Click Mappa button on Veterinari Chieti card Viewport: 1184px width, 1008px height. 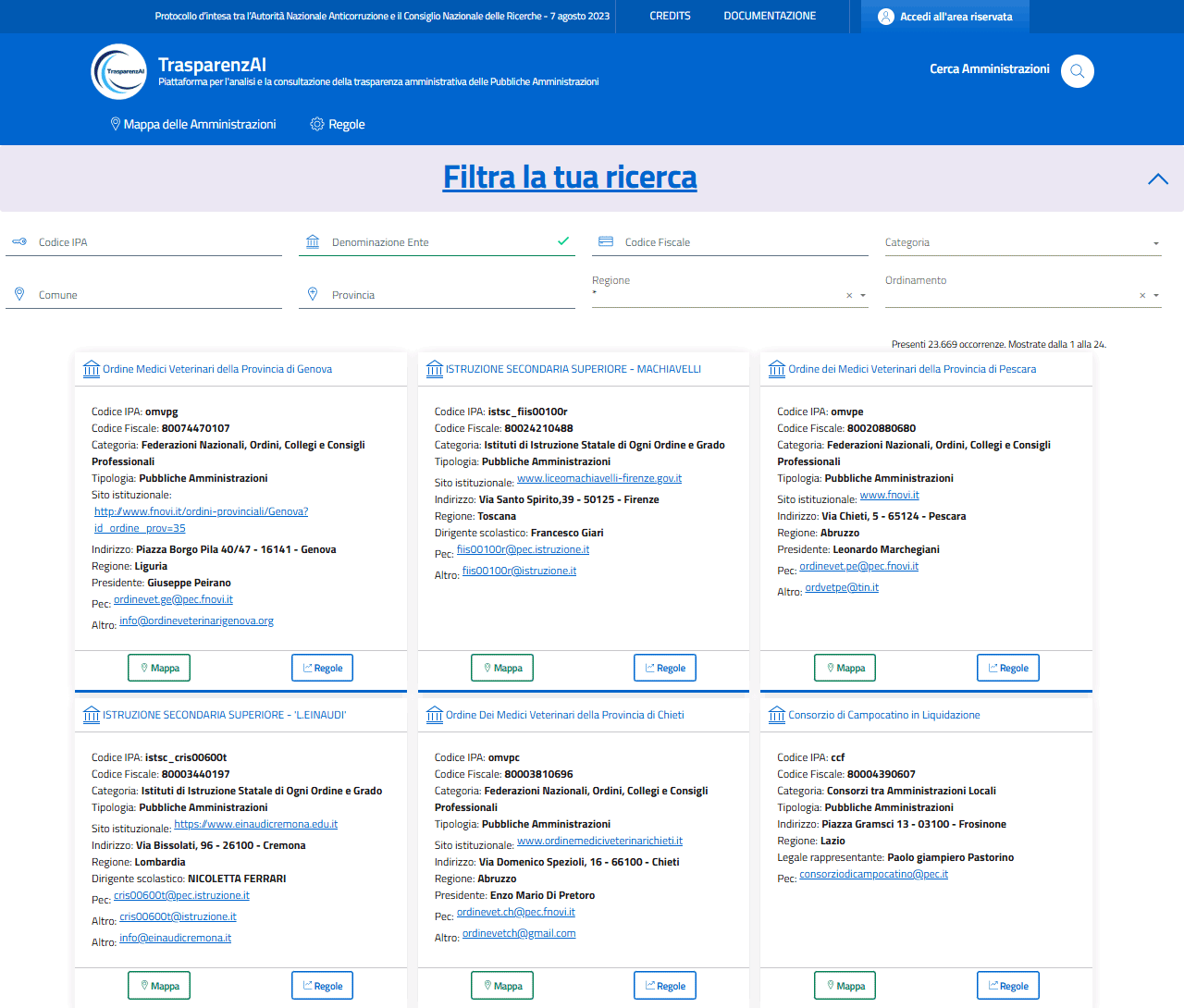[502, 986]
